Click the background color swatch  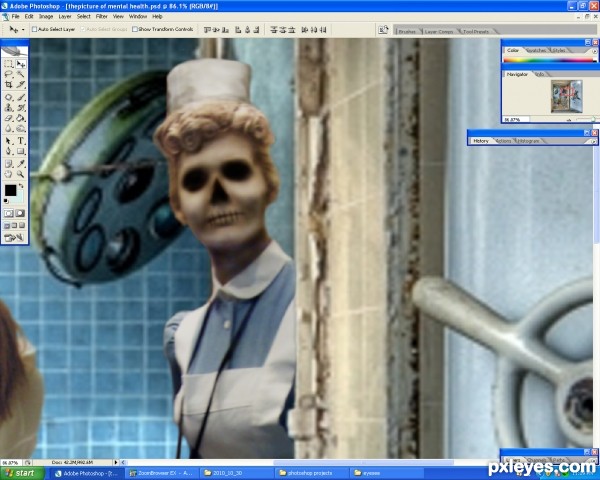click(x=19, y=198)
